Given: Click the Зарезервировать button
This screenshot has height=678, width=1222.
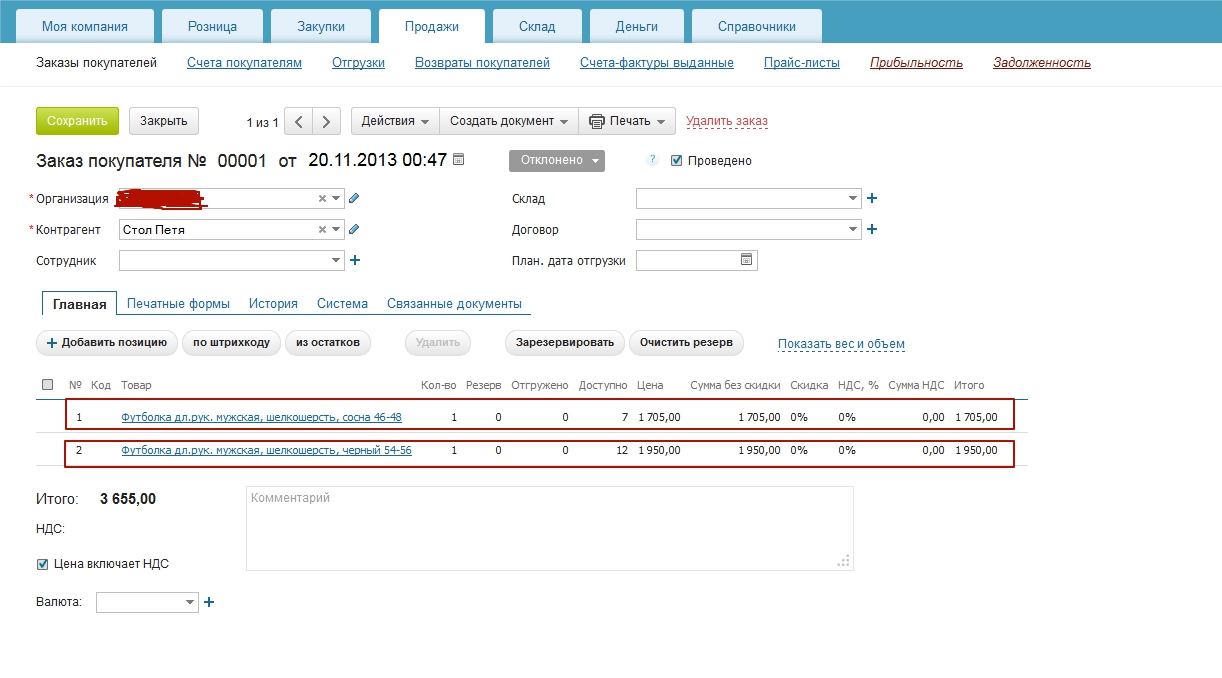Looking at the screenshot, I should coord(565,343).
